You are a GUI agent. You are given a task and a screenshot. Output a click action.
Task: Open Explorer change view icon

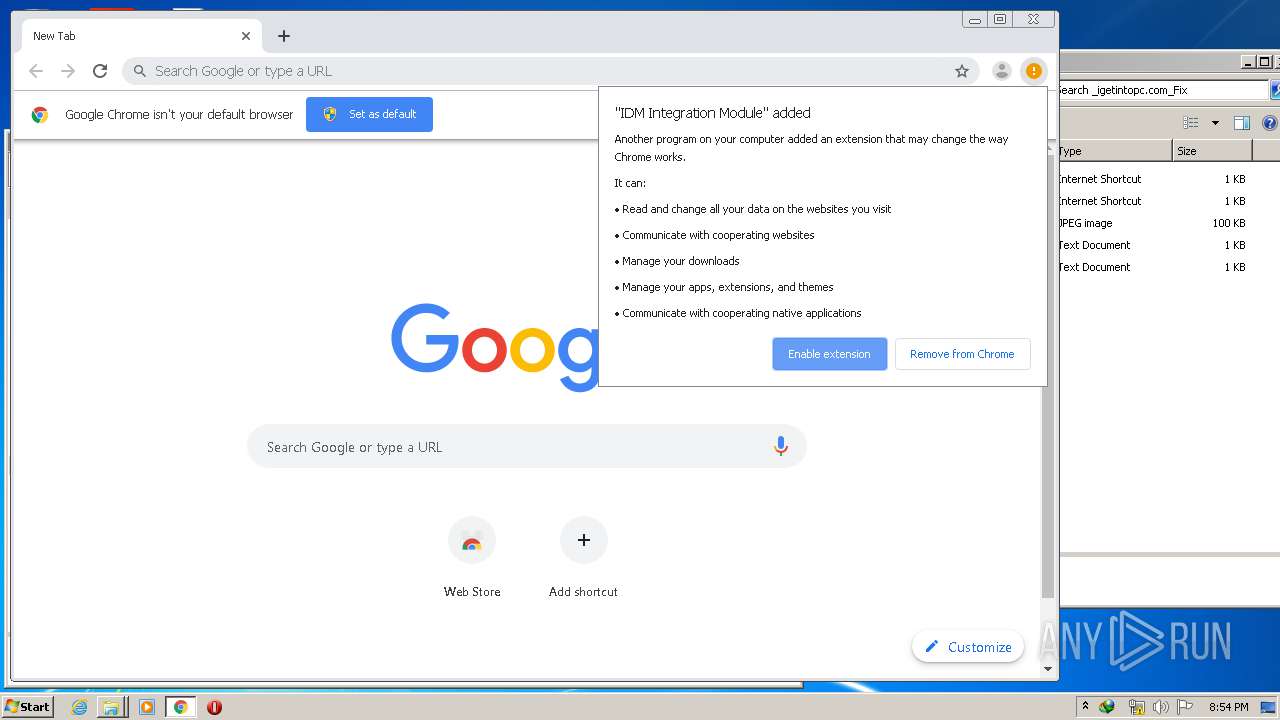[1190, 123]
